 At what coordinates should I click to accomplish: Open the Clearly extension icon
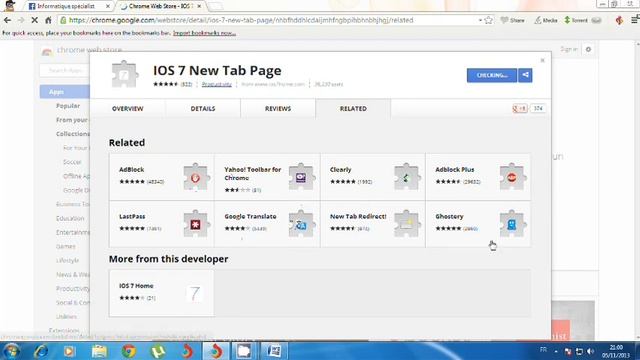click(x=407, y=177)
